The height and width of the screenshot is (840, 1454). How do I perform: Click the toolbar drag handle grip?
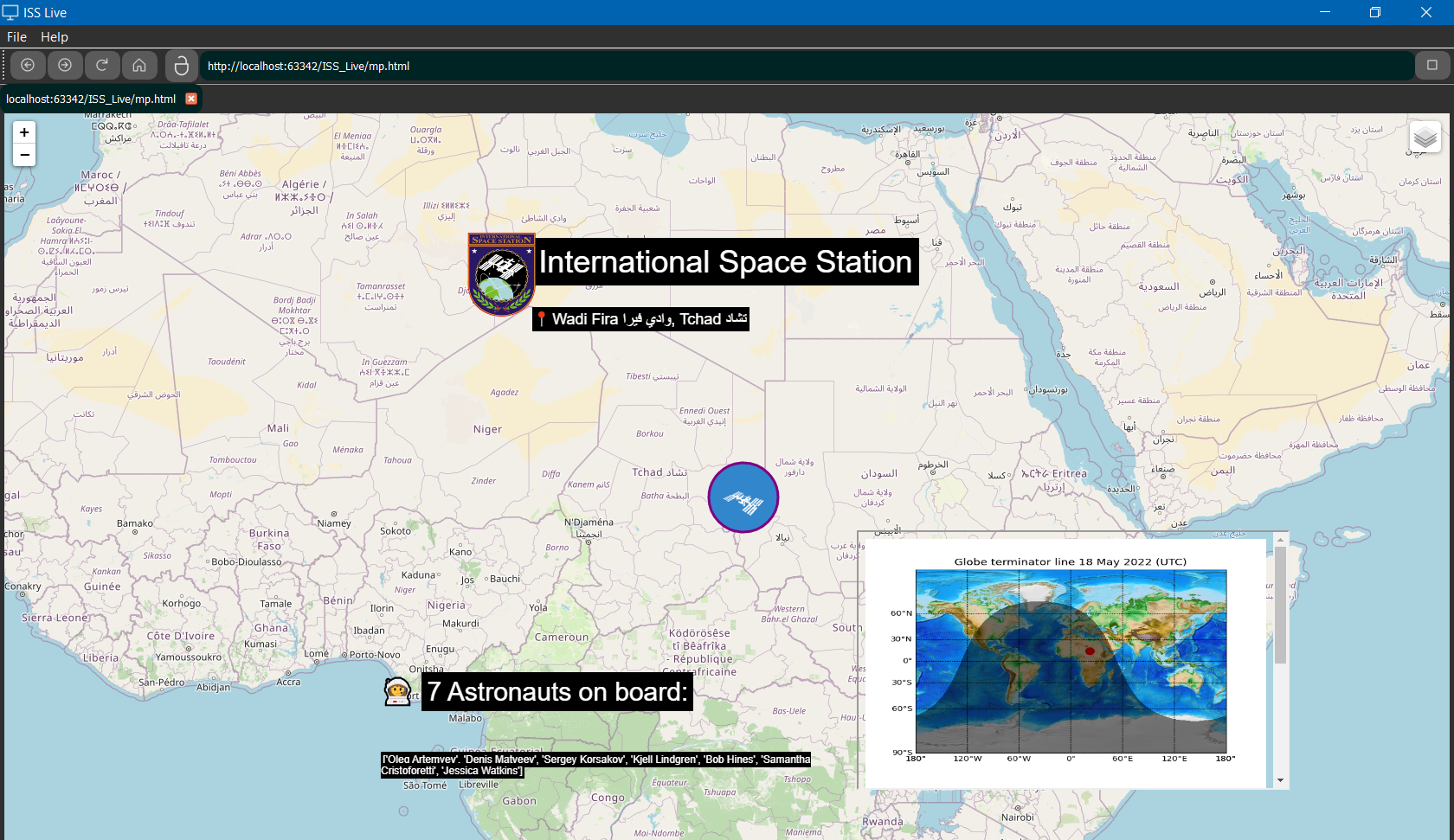coord(4,66)
